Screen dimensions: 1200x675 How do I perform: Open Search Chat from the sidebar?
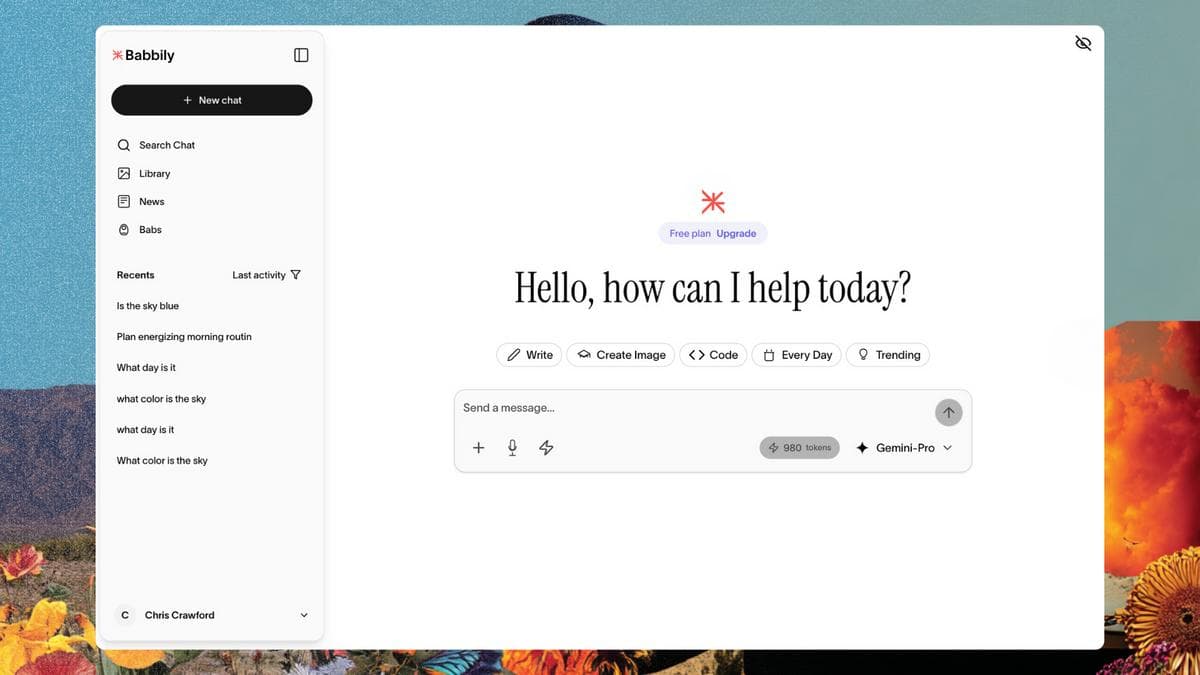(x=166, y=145)
